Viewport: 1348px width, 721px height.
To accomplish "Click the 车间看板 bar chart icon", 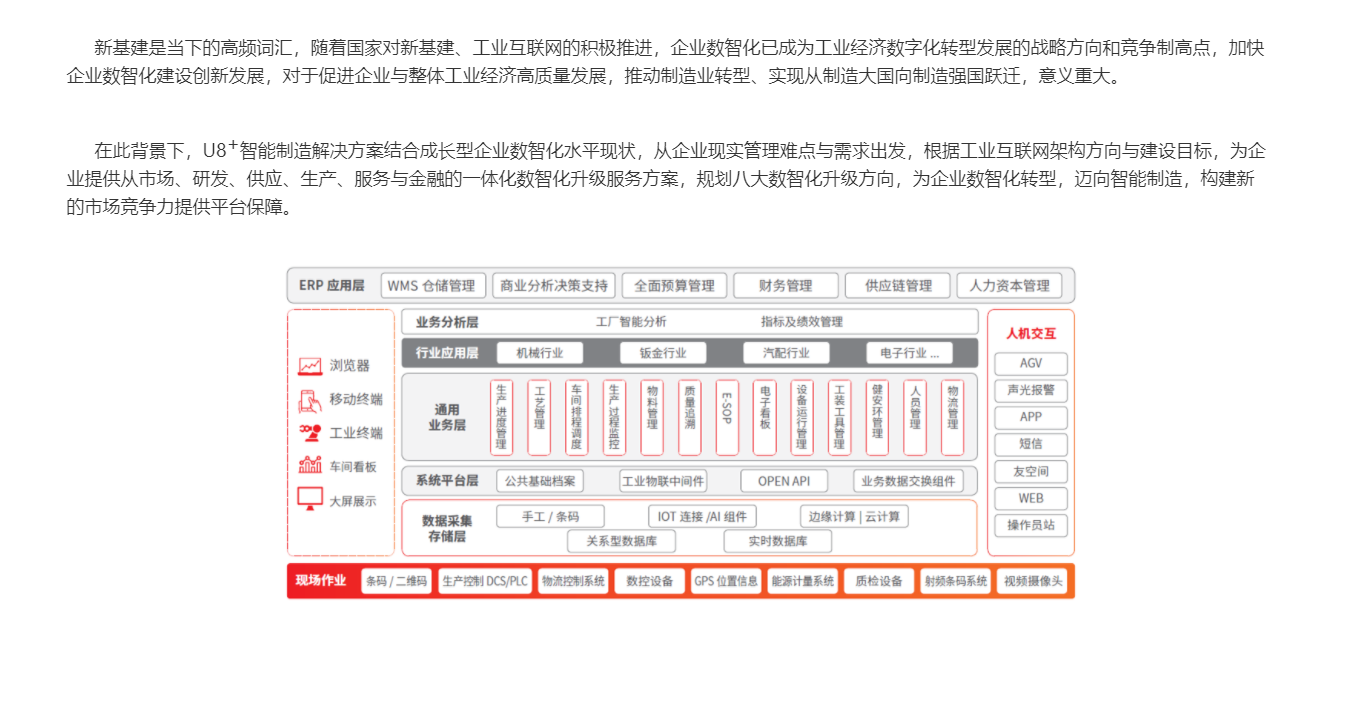I will click(310, 465).
